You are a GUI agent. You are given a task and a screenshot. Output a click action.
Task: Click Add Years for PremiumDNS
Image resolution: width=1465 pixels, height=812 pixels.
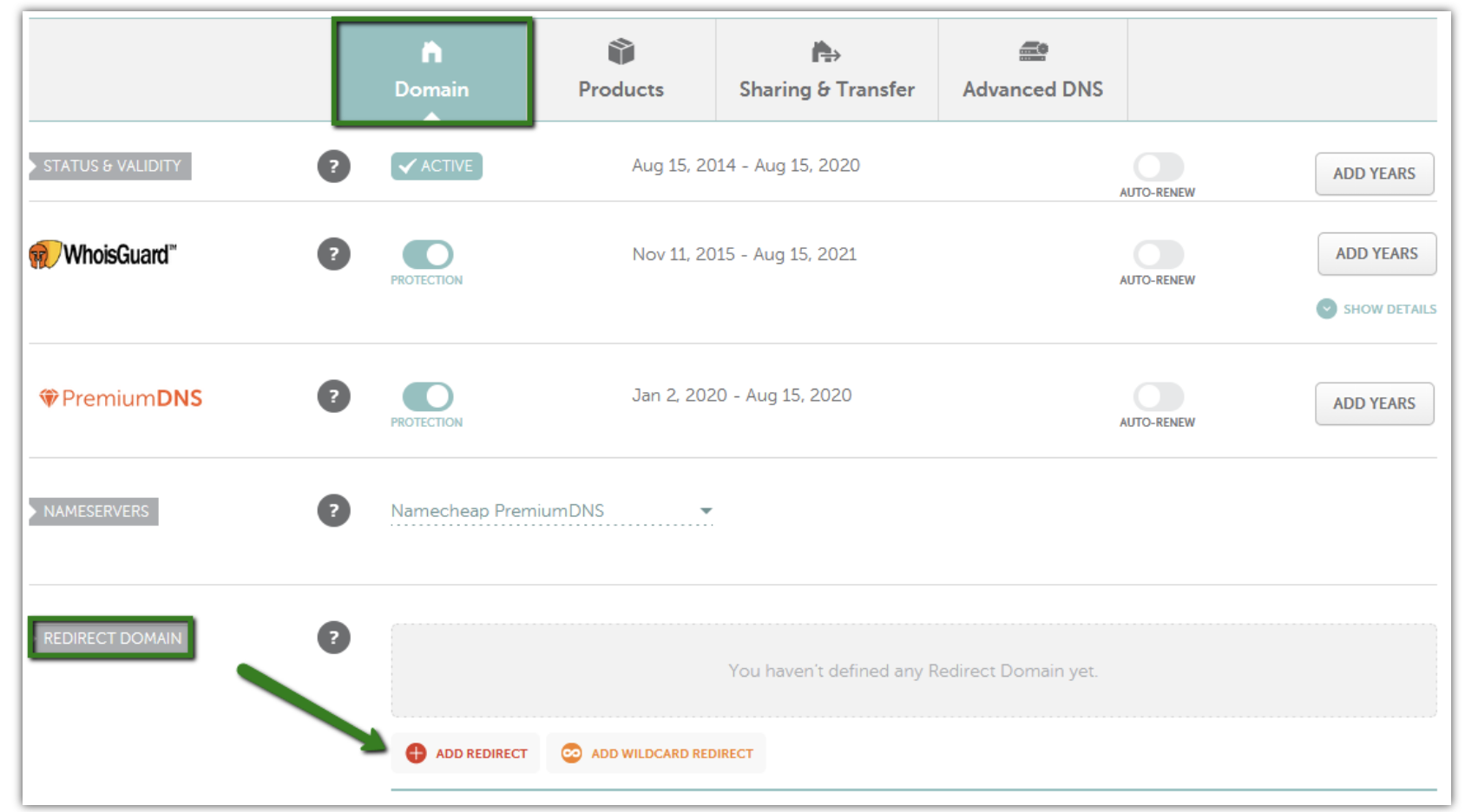click(x=1375, y=403)
